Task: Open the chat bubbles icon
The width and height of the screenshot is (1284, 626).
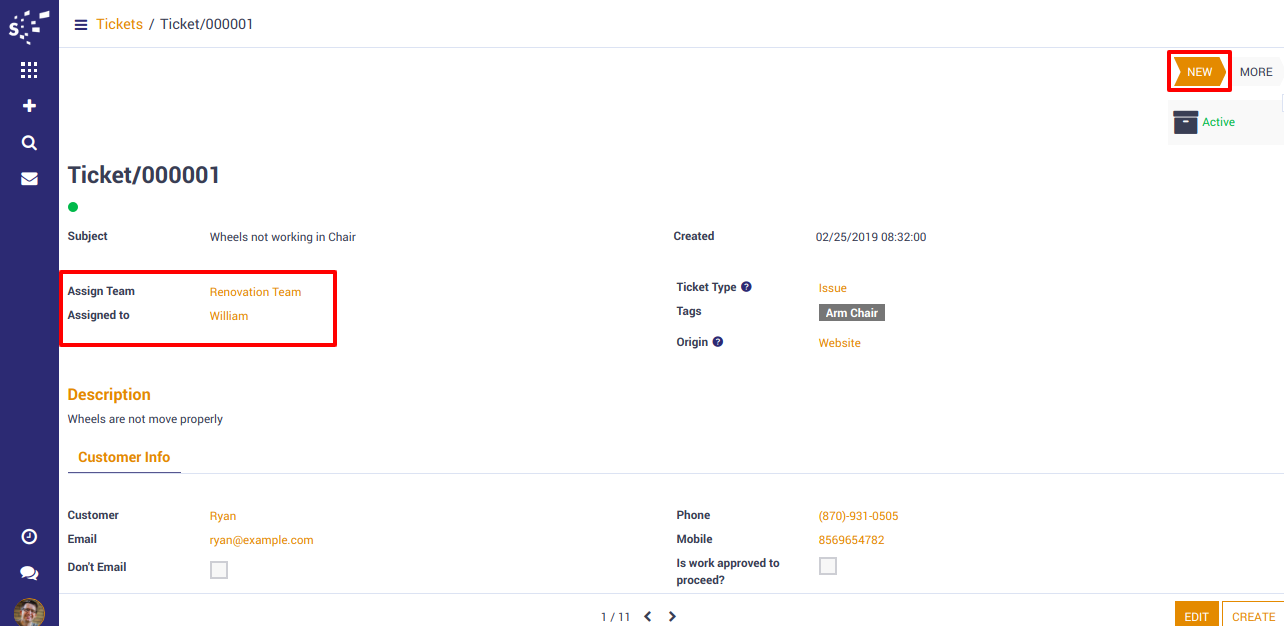Action: pyautogui.click(x=29, y=573)
